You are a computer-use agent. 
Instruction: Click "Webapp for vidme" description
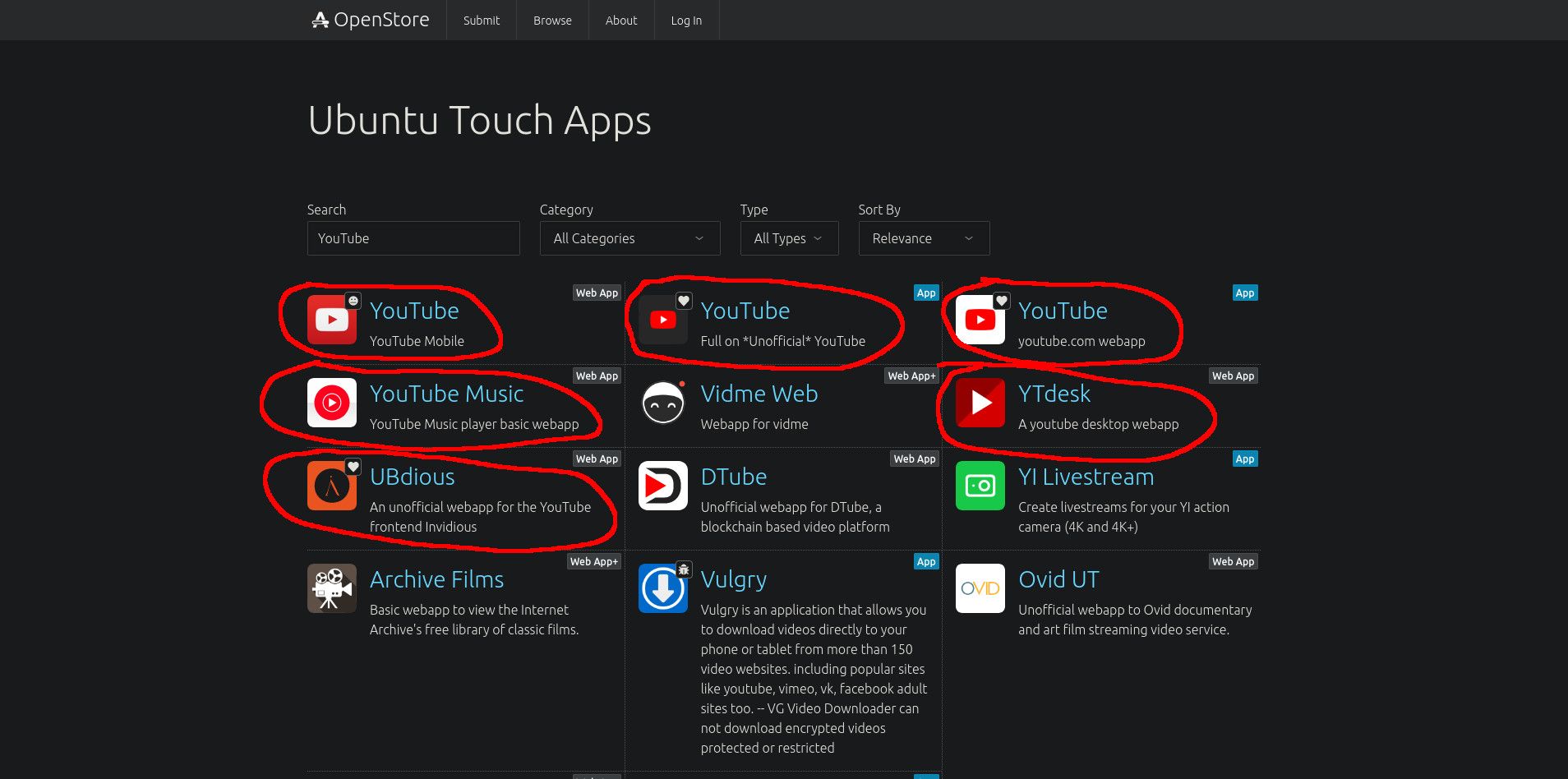tap(754, 424)
